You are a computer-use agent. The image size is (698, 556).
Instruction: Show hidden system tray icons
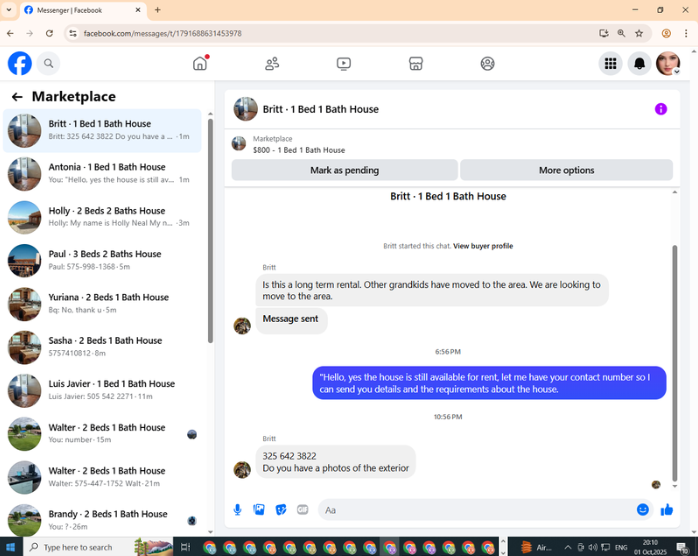click(x=568, y=548)
